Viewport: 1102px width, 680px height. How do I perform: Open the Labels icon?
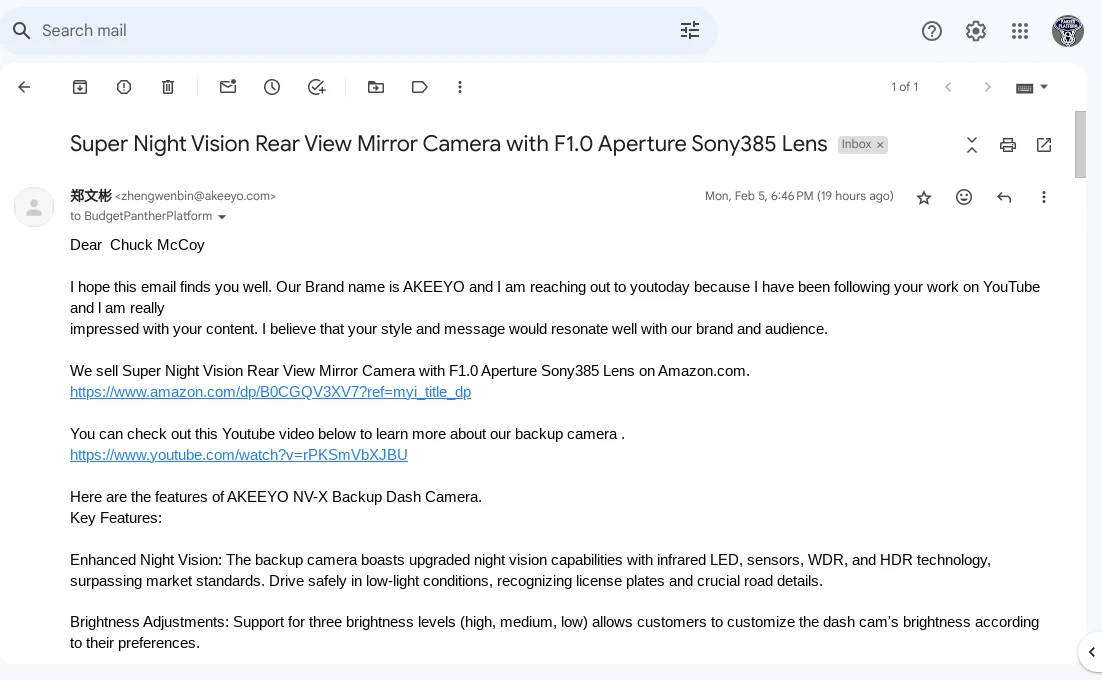tap(420, 87)
